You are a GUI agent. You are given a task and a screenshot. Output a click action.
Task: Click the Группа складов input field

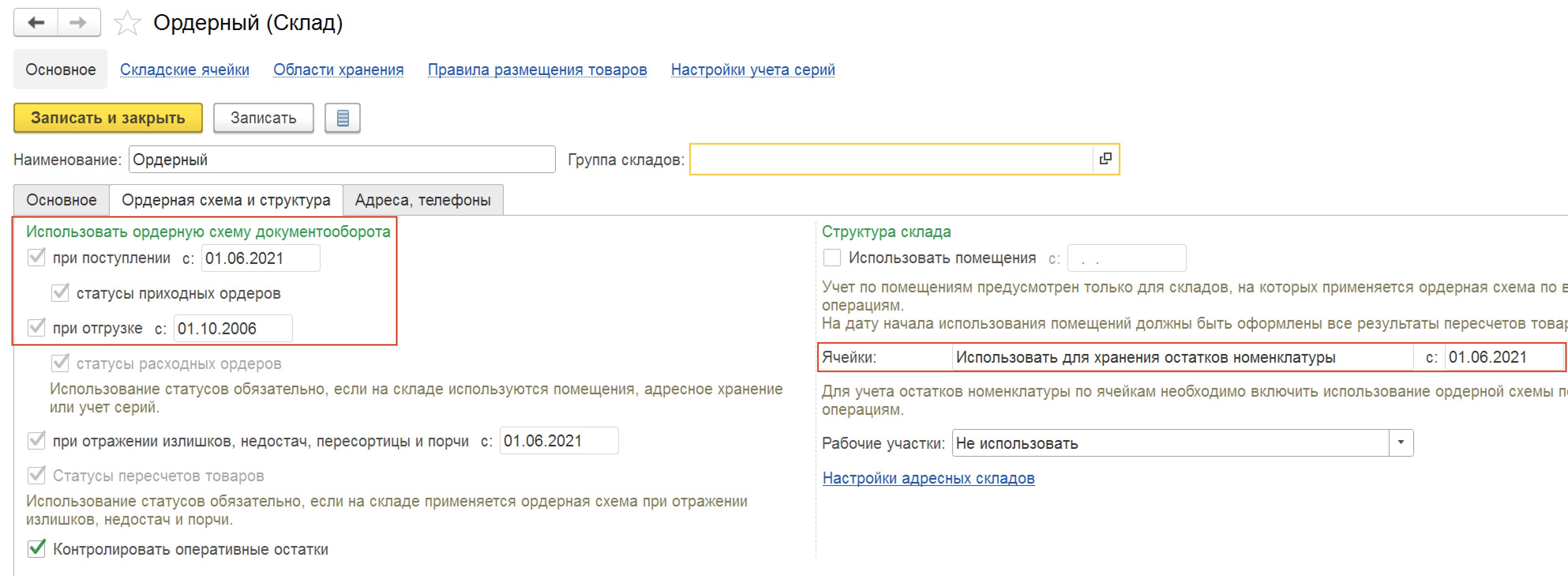tap(892, 160)
